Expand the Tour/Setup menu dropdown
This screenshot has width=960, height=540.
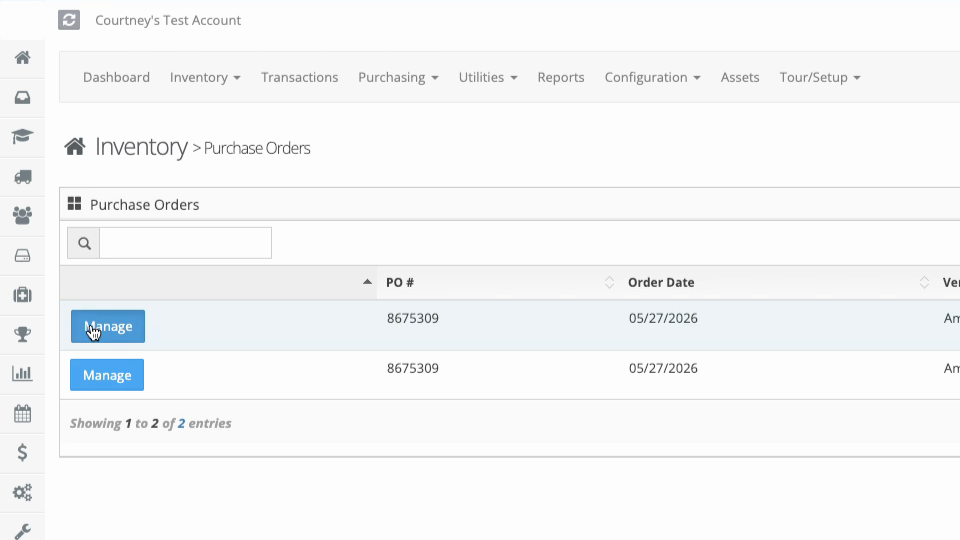click(x=820, y=77)
